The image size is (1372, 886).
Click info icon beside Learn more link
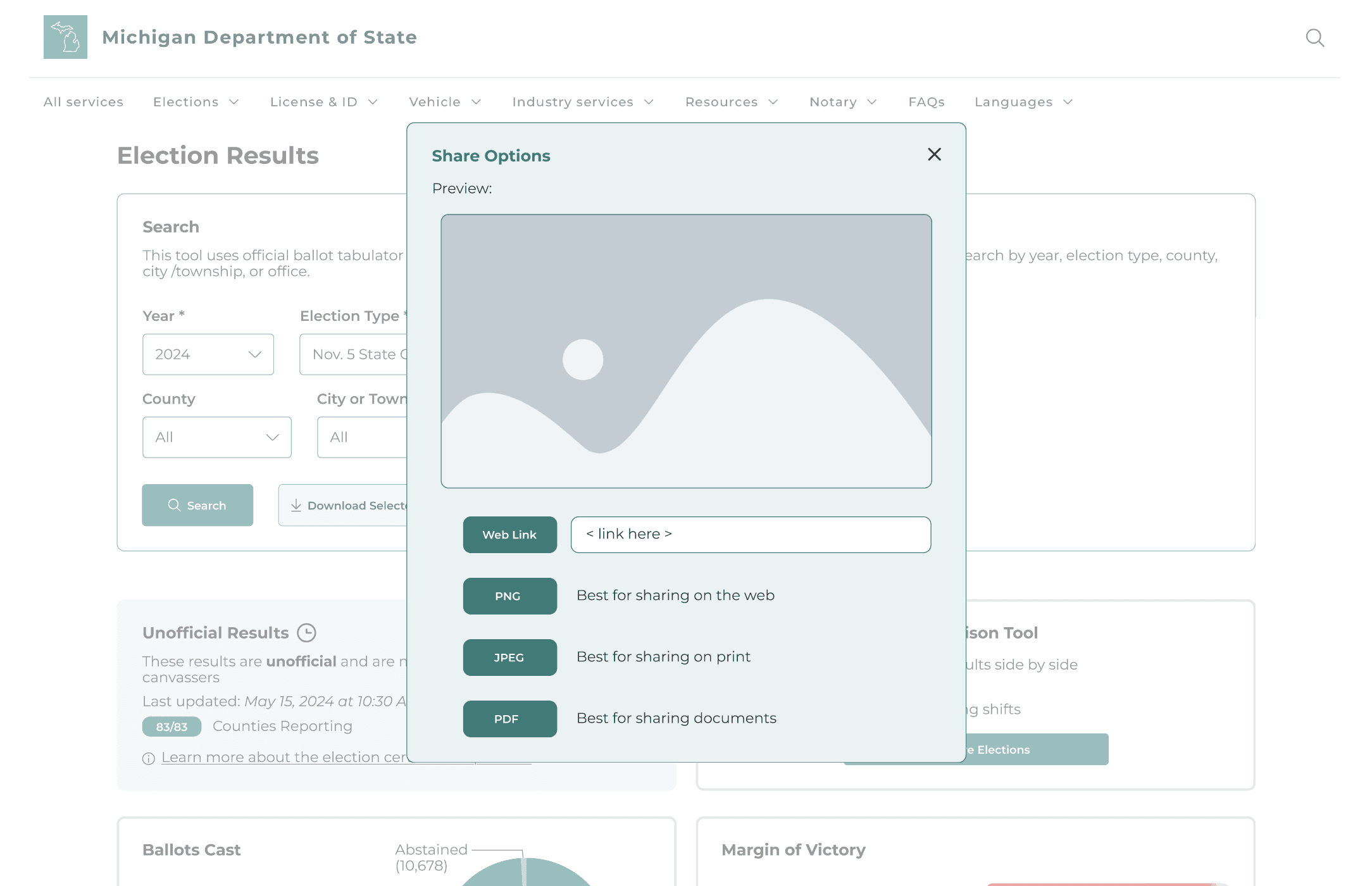tap(149, 758)
